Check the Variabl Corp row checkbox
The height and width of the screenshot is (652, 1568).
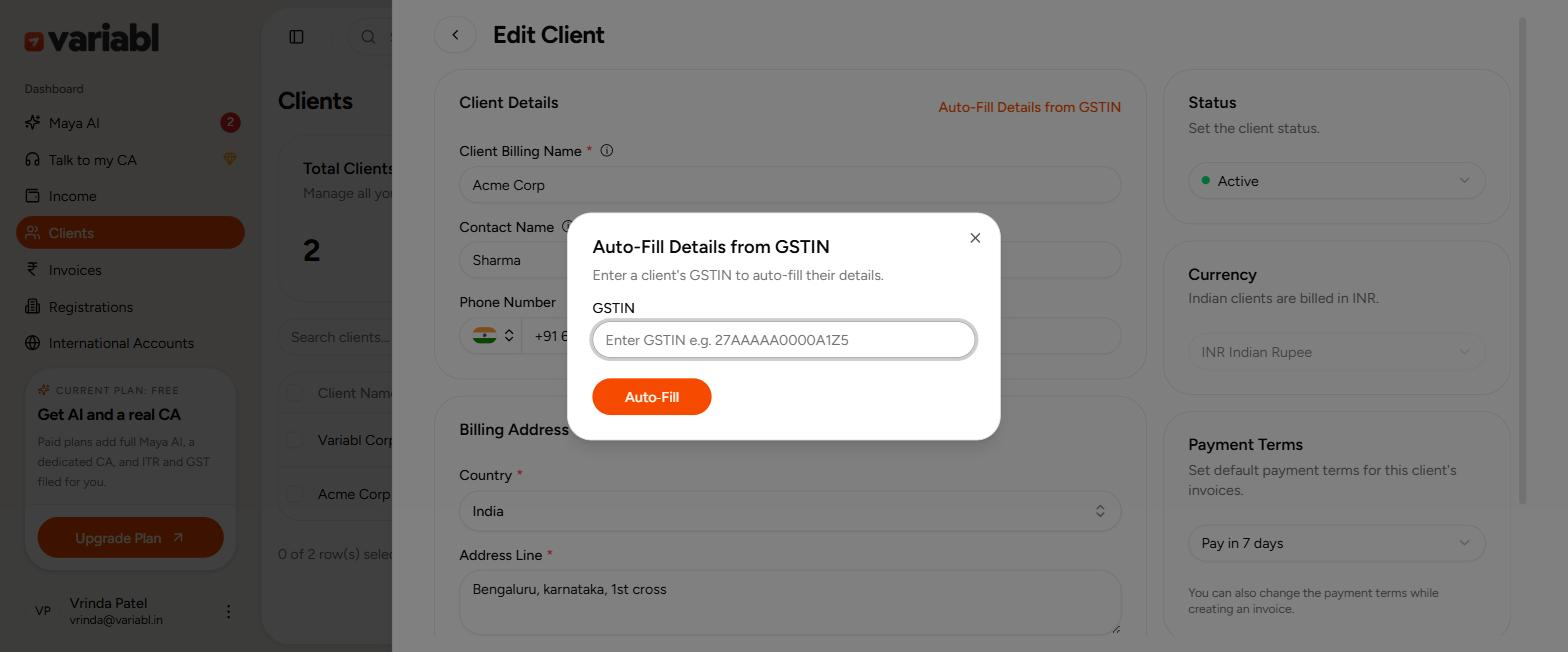click(x=294, y=440)
